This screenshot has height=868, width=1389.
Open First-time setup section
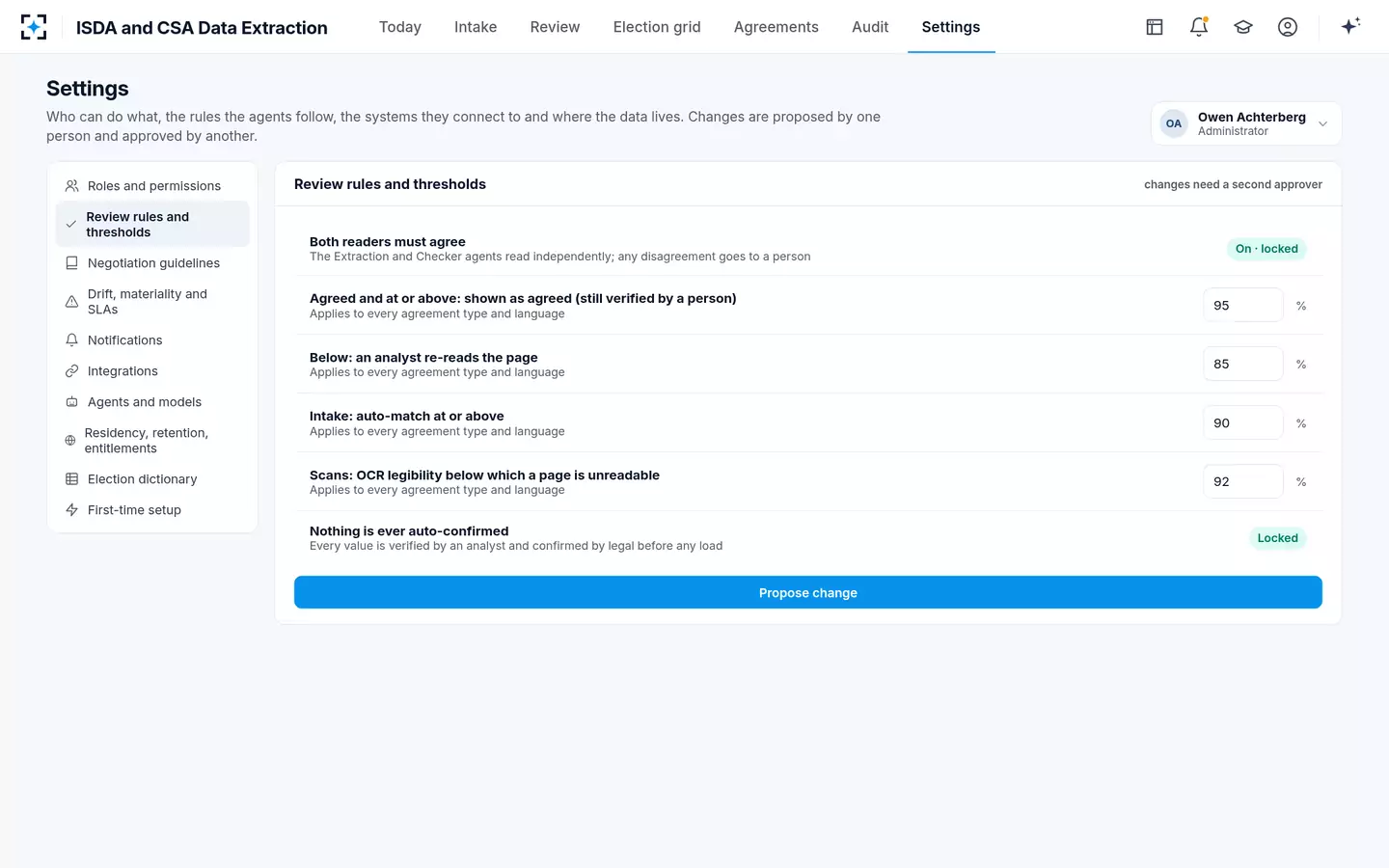point(152,510)
